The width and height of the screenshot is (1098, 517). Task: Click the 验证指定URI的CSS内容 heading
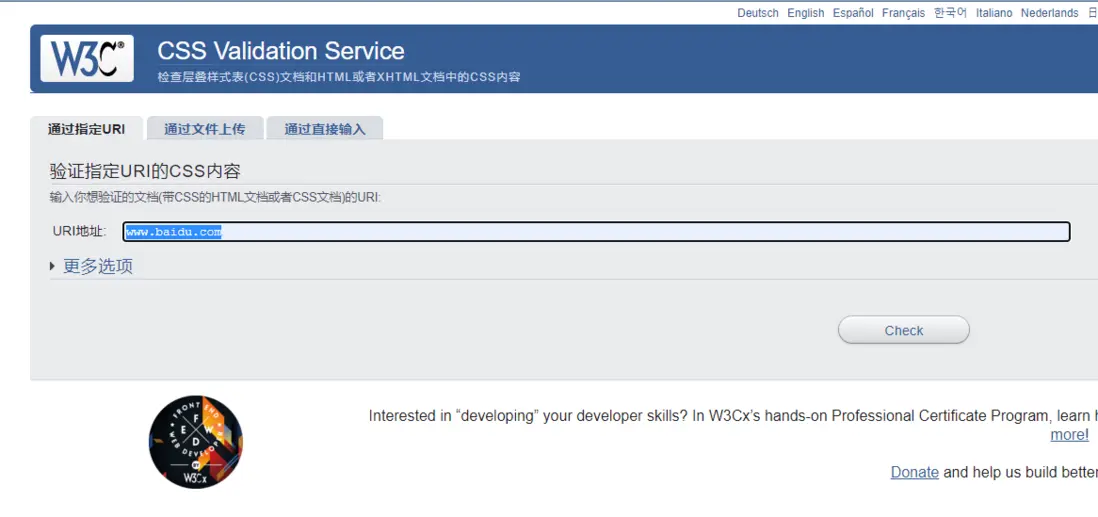point(145,172)
